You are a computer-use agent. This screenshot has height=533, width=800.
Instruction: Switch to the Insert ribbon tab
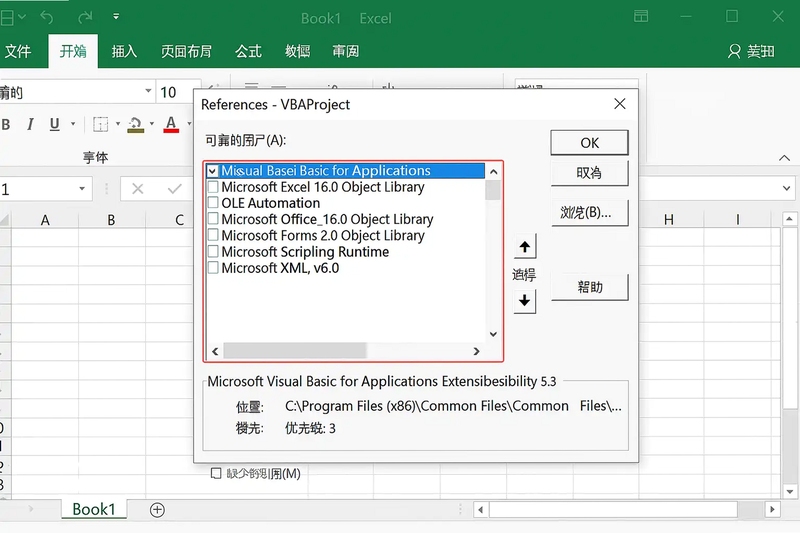(x=124, y=51)
